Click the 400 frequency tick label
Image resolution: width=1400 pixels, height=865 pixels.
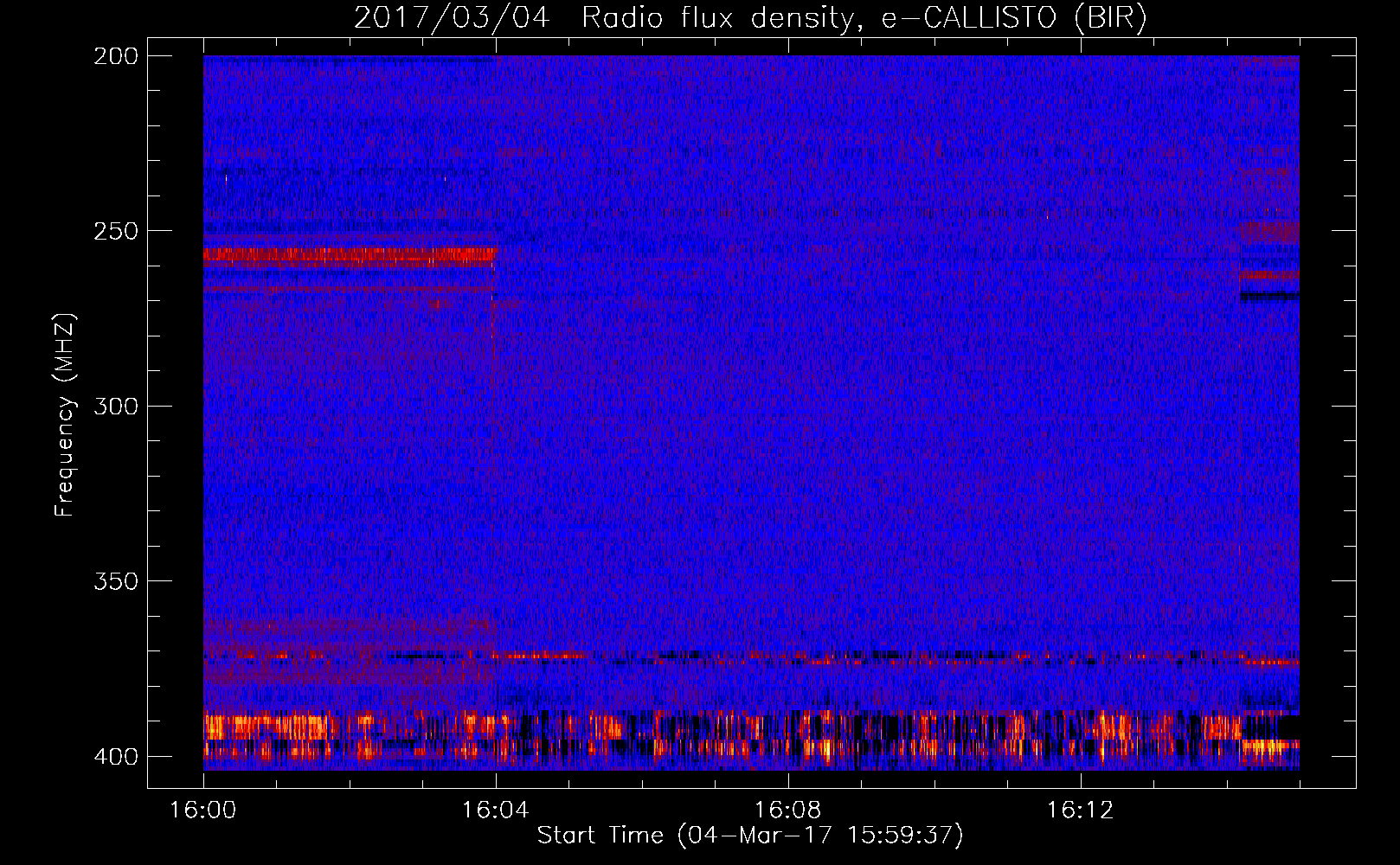point(116,757)
